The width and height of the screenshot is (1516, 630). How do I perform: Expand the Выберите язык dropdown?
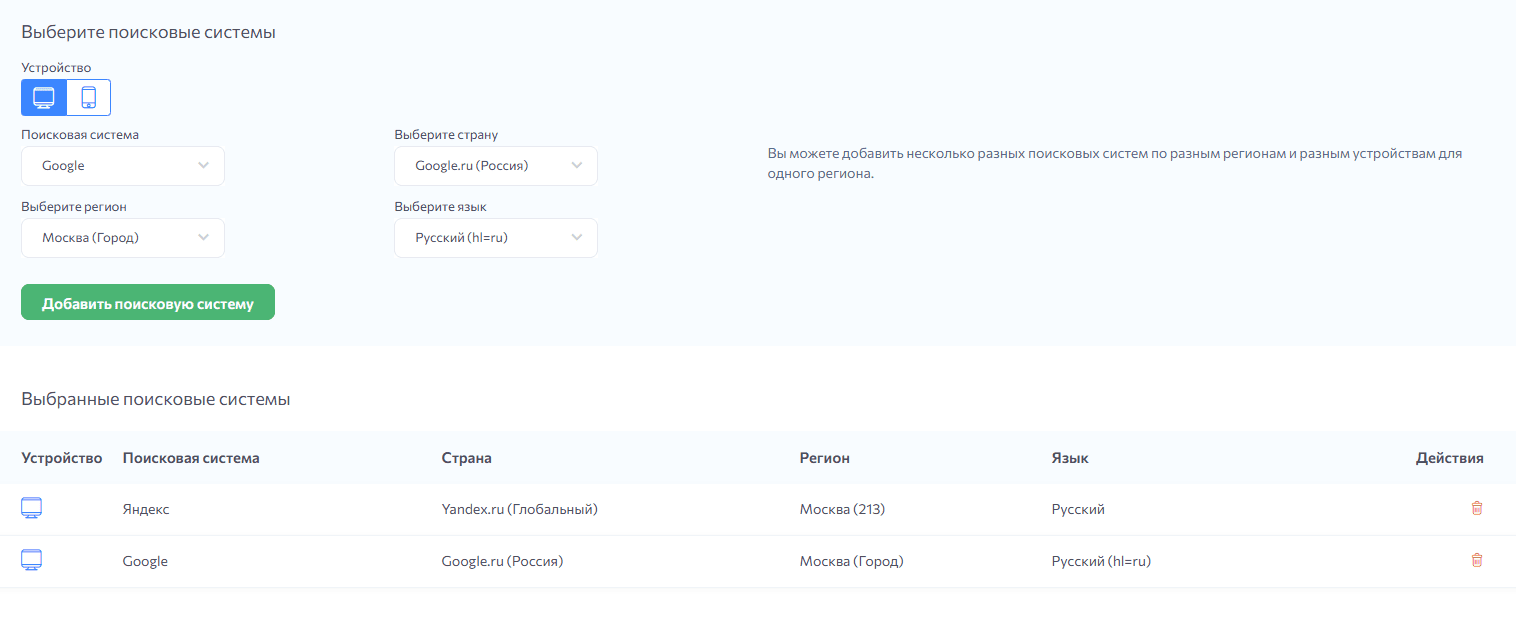(496, 238)
